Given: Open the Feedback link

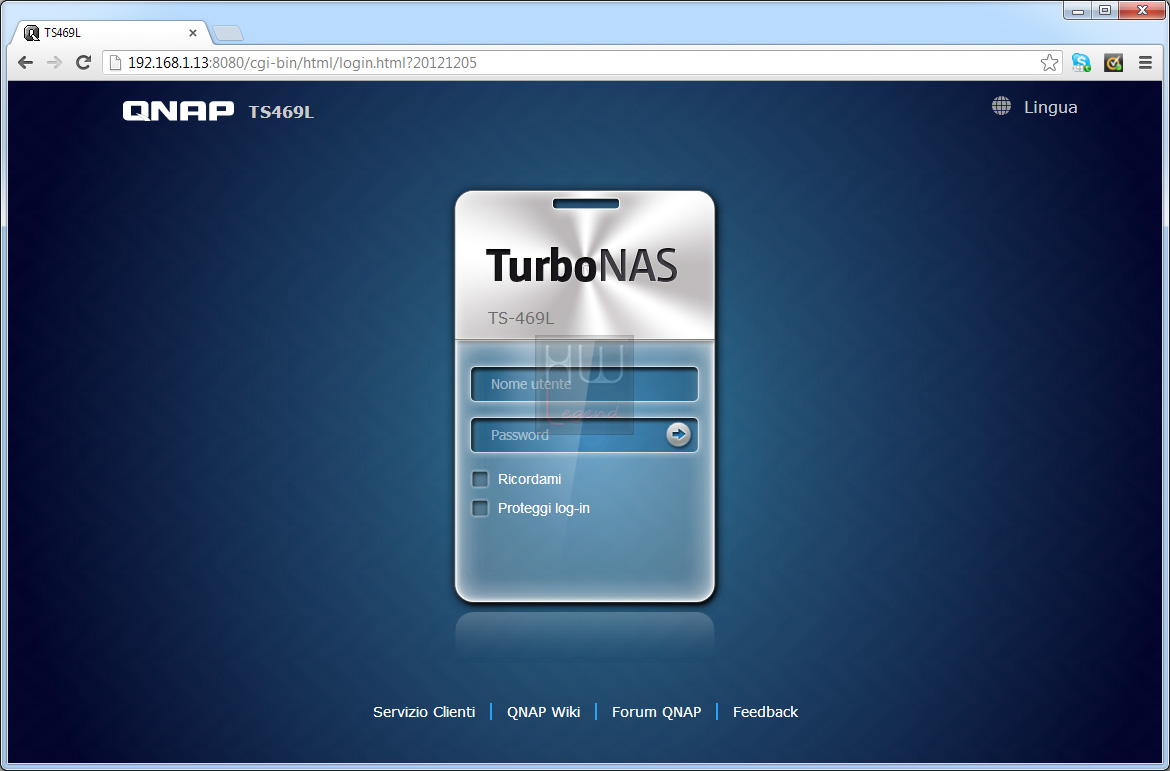Looking at the screenshot, I should click(766, 712).
